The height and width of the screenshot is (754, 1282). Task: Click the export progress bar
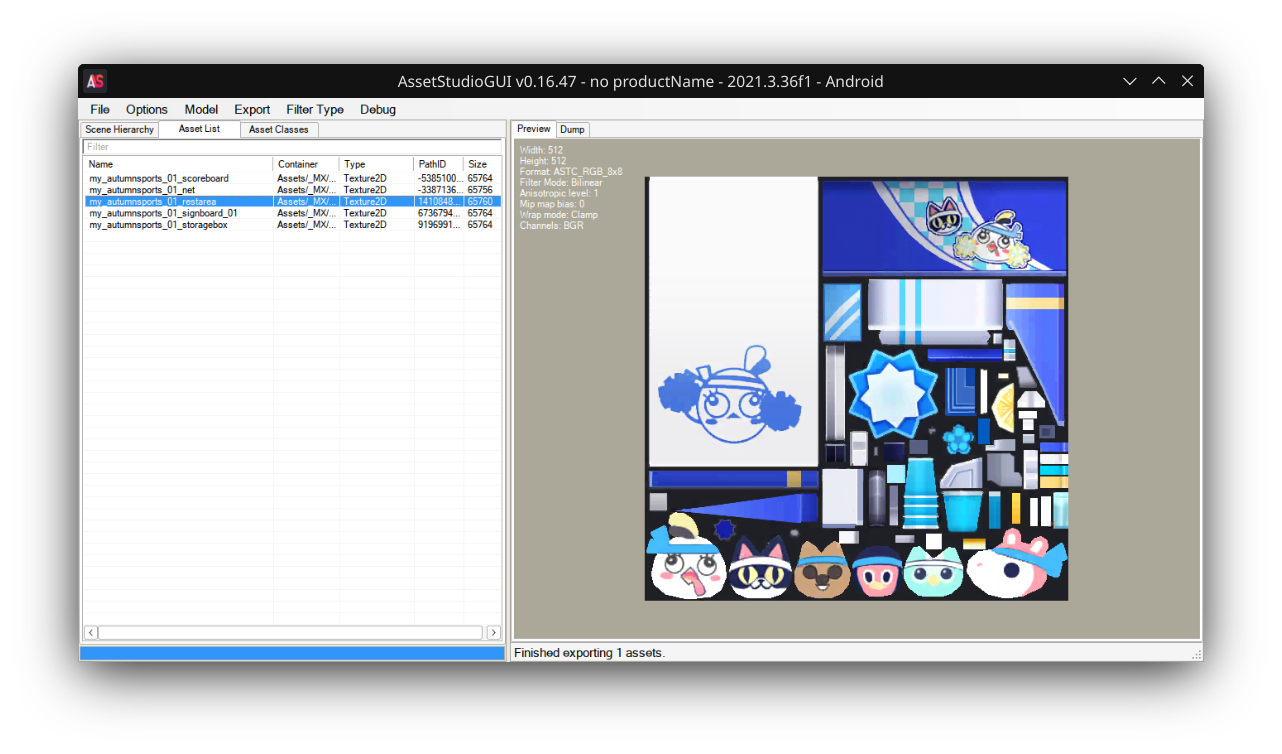[292, 653]
